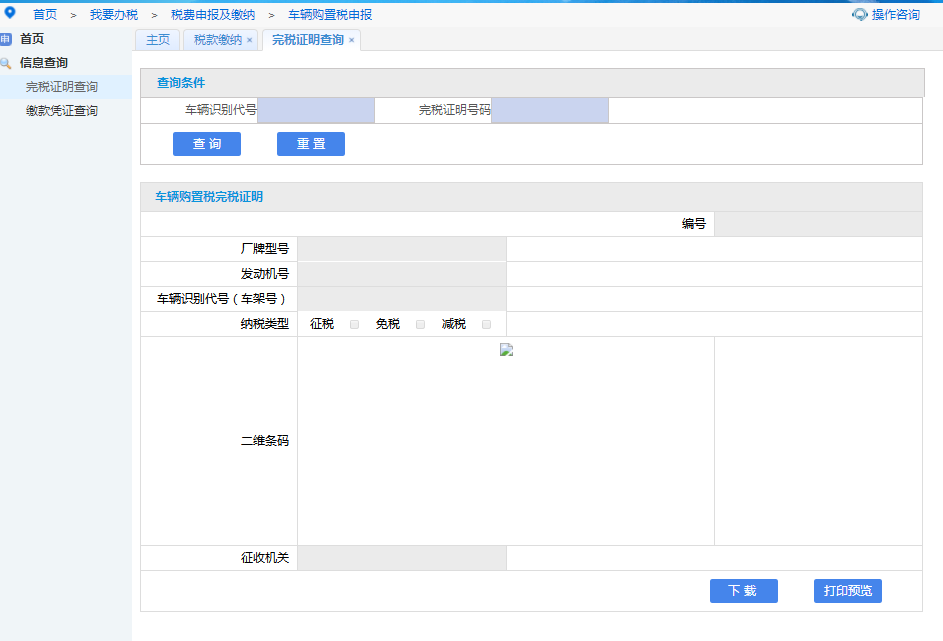This screenshot has width=943, height=641.
Task: Focus the 车辆识别代号 query input field
Action: tap(316, 111)
